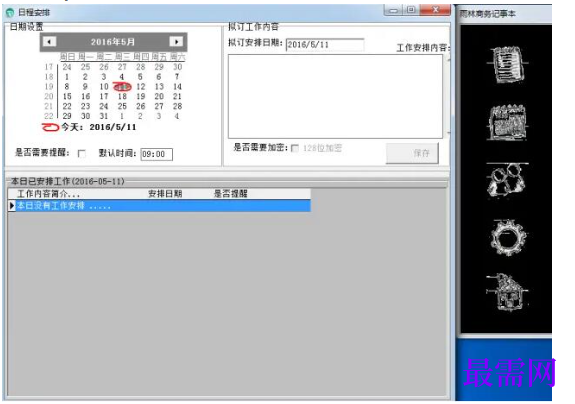Go to next month in calendar
Screen dimensions: 575x404
176,41
